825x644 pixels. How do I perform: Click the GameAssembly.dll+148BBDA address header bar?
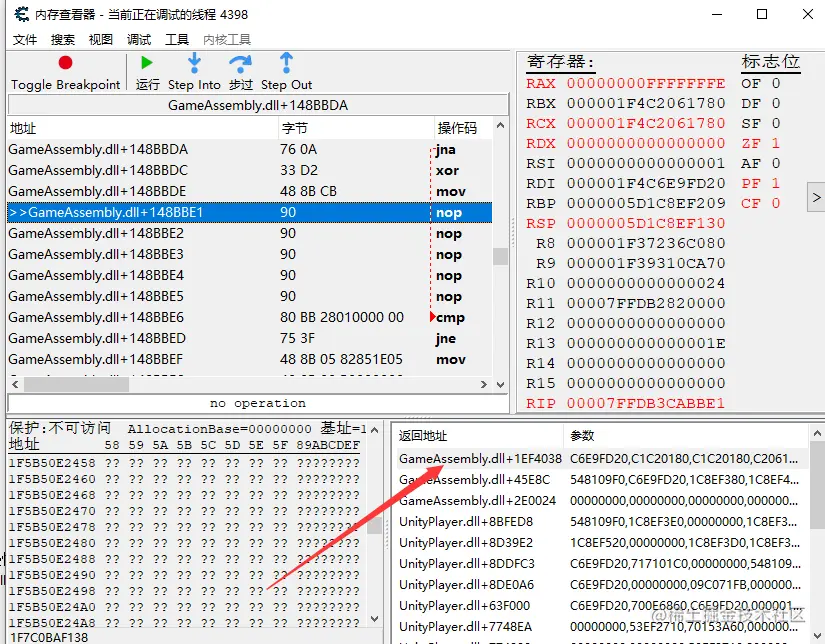[x=258, y=105]
